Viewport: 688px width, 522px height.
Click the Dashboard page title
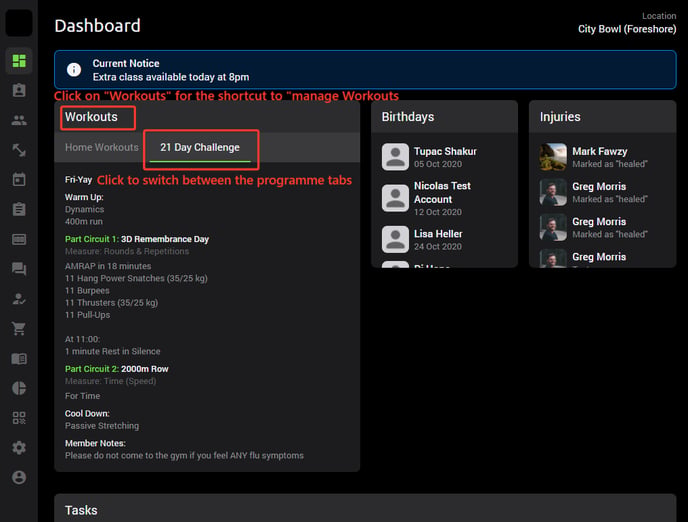(97, 26)
